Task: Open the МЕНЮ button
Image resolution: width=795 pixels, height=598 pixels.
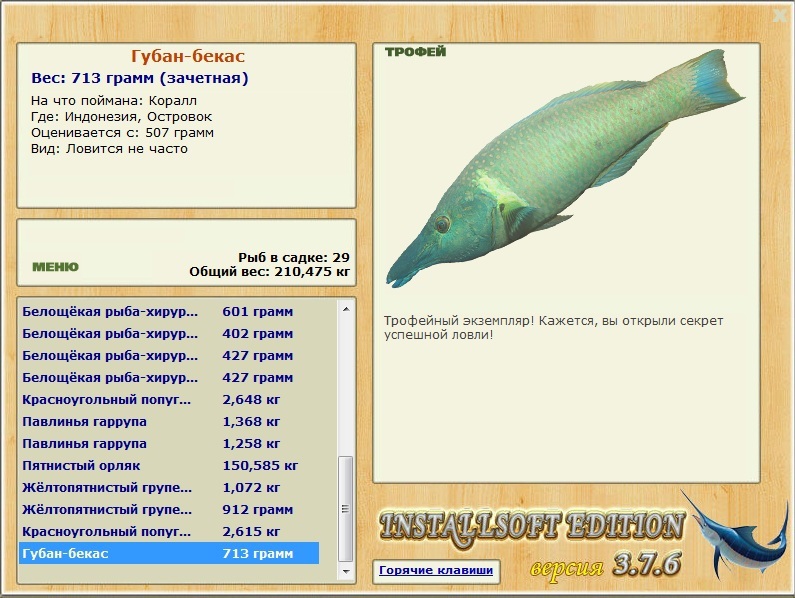Action: (55, 267)
